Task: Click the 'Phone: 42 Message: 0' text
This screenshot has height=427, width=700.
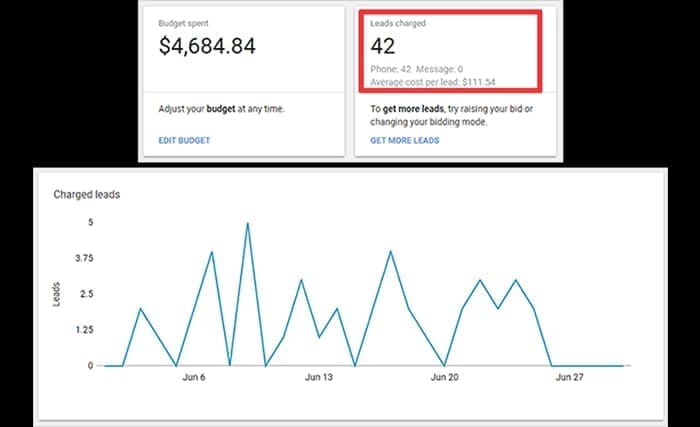Action: tap(417, 69)
